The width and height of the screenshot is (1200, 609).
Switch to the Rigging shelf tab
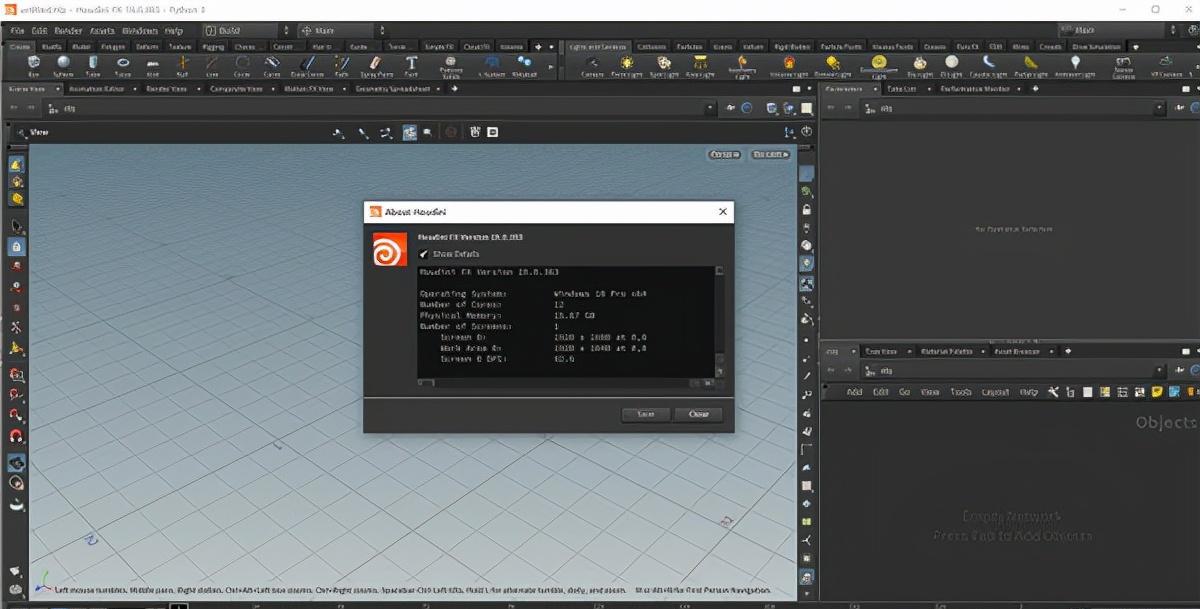click(213, 46)
